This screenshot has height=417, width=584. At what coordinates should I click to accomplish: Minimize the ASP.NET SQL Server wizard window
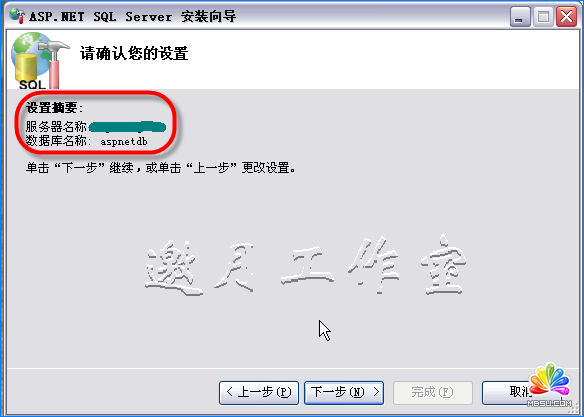tap(520, 17)
